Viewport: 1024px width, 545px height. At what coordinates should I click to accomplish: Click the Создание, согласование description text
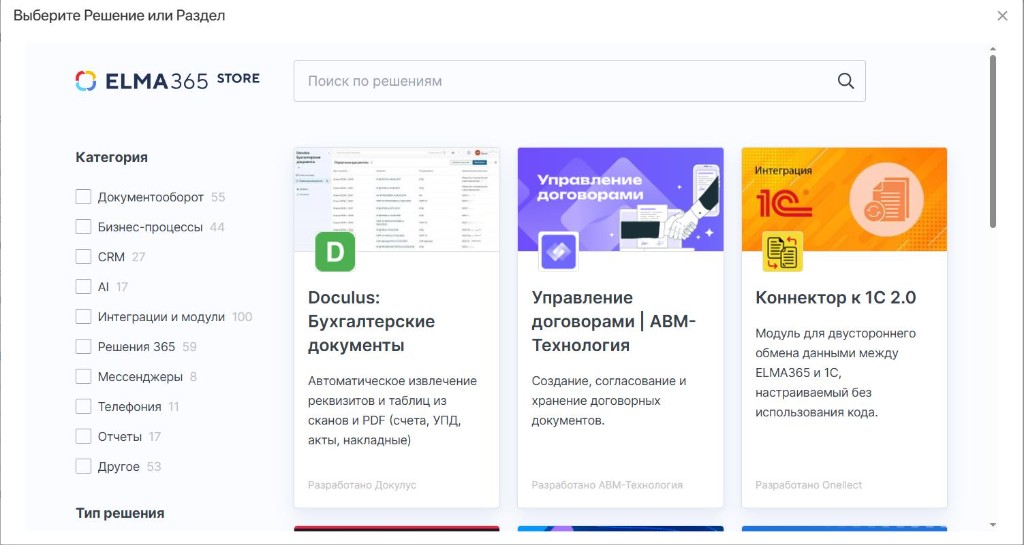click(x=609, y=400)
